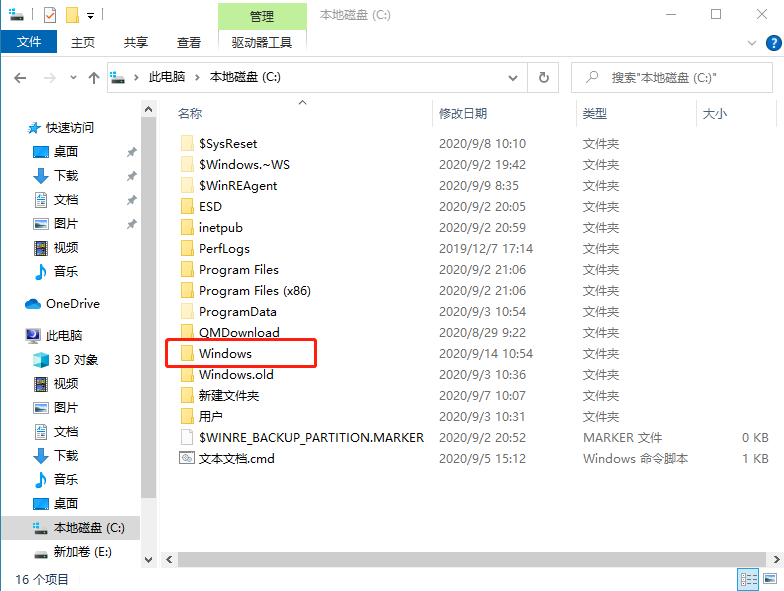Expand the address bar history dropdown
The width and height of the screenshot is (784, 591).
coord(512,78)
